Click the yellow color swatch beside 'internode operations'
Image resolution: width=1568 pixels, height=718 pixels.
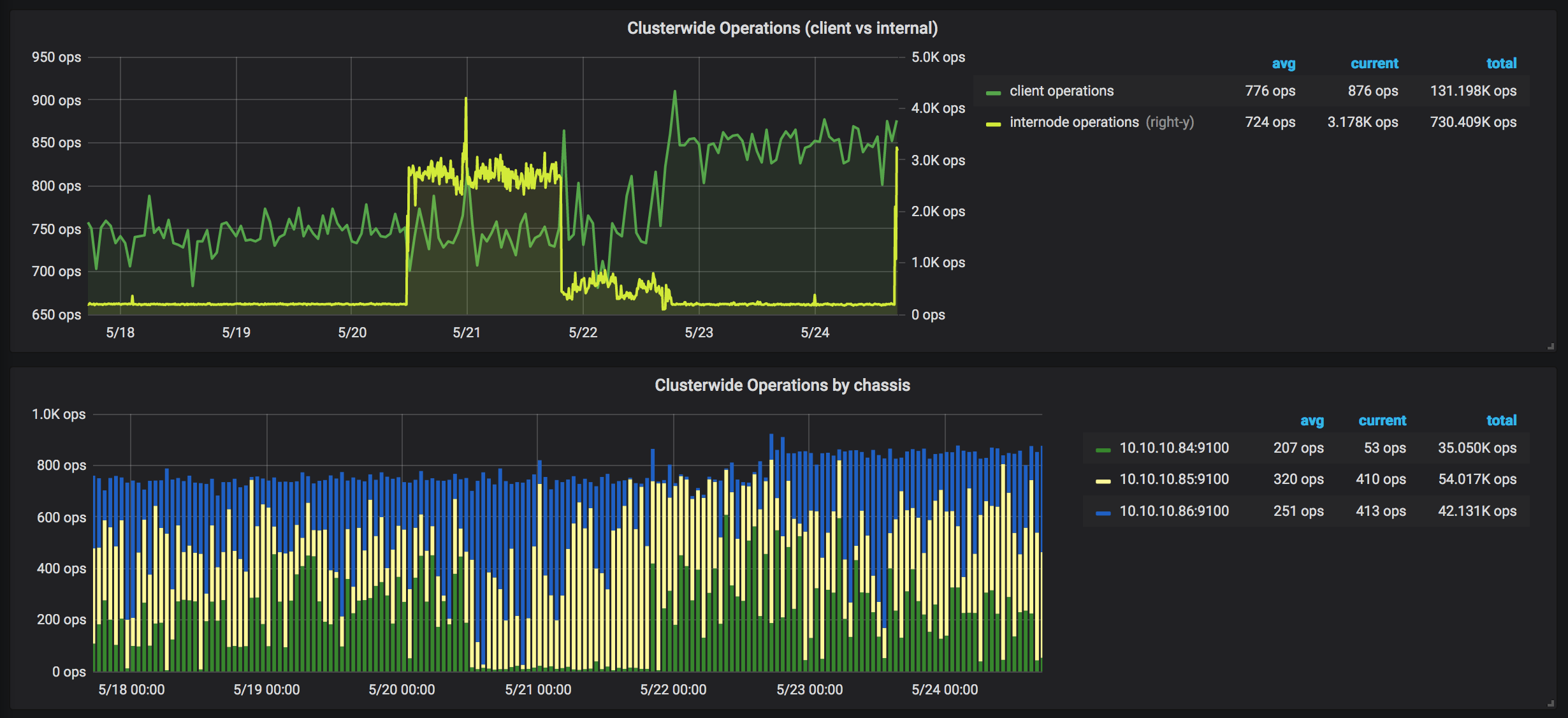click(993, 124)
